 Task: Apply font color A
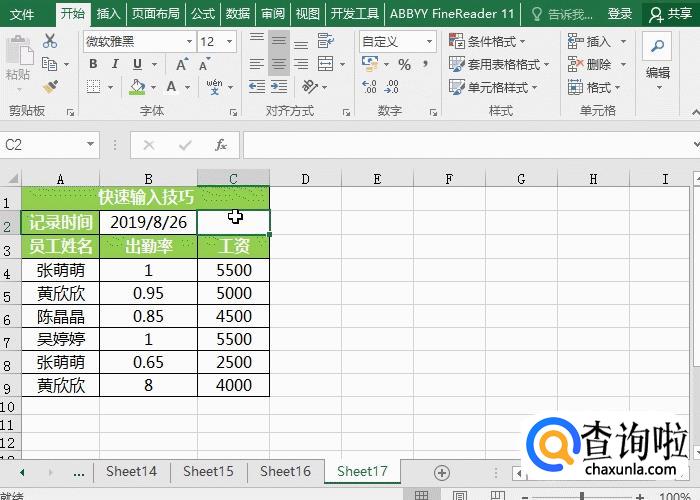(171, 87)
